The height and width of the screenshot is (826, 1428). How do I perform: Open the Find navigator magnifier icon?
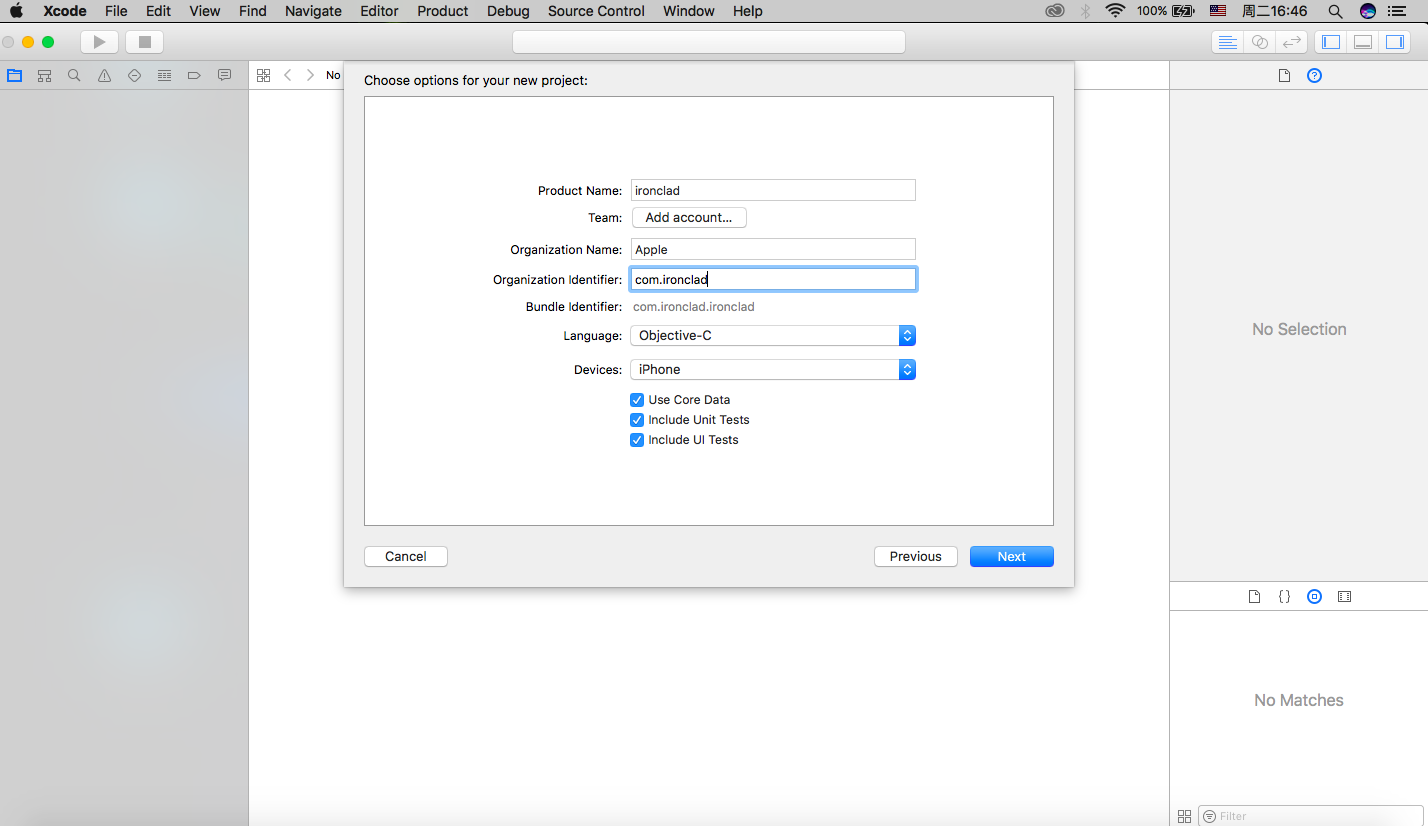point(74,75)
